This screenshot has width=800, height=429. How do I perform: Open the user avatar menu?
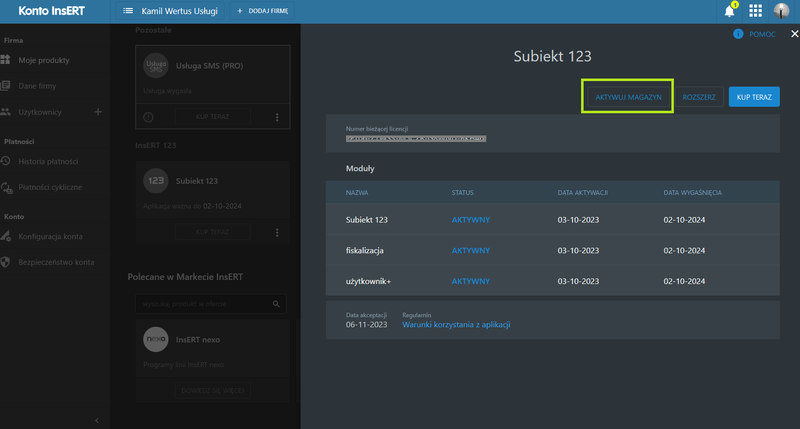click(781, 11)
